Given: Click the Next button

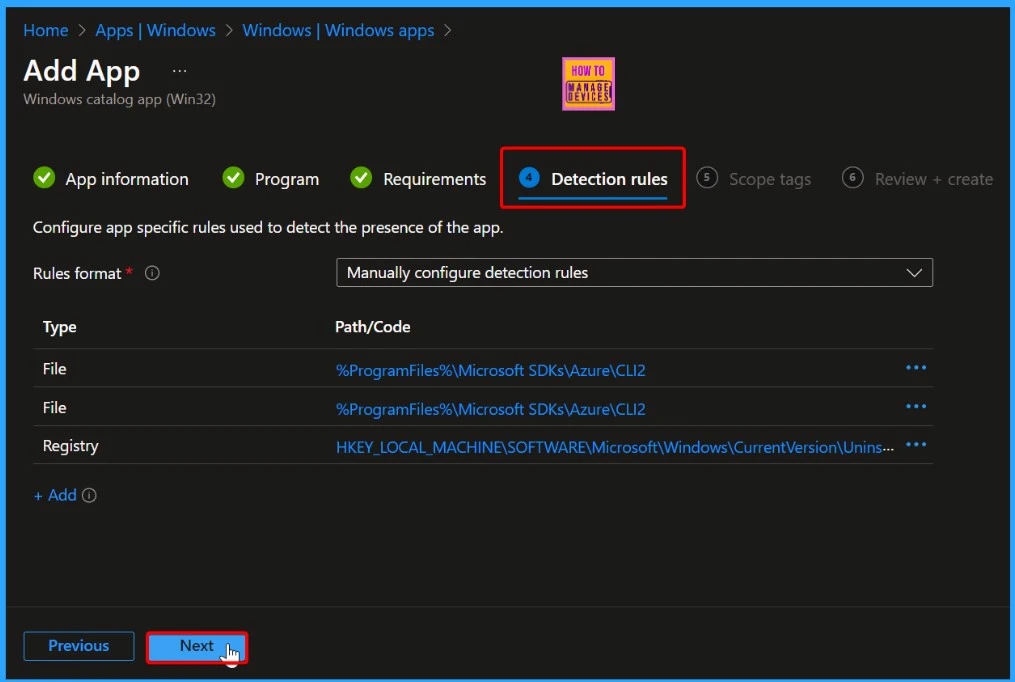Looking at the screenshot, I should [x=197, y=646].
